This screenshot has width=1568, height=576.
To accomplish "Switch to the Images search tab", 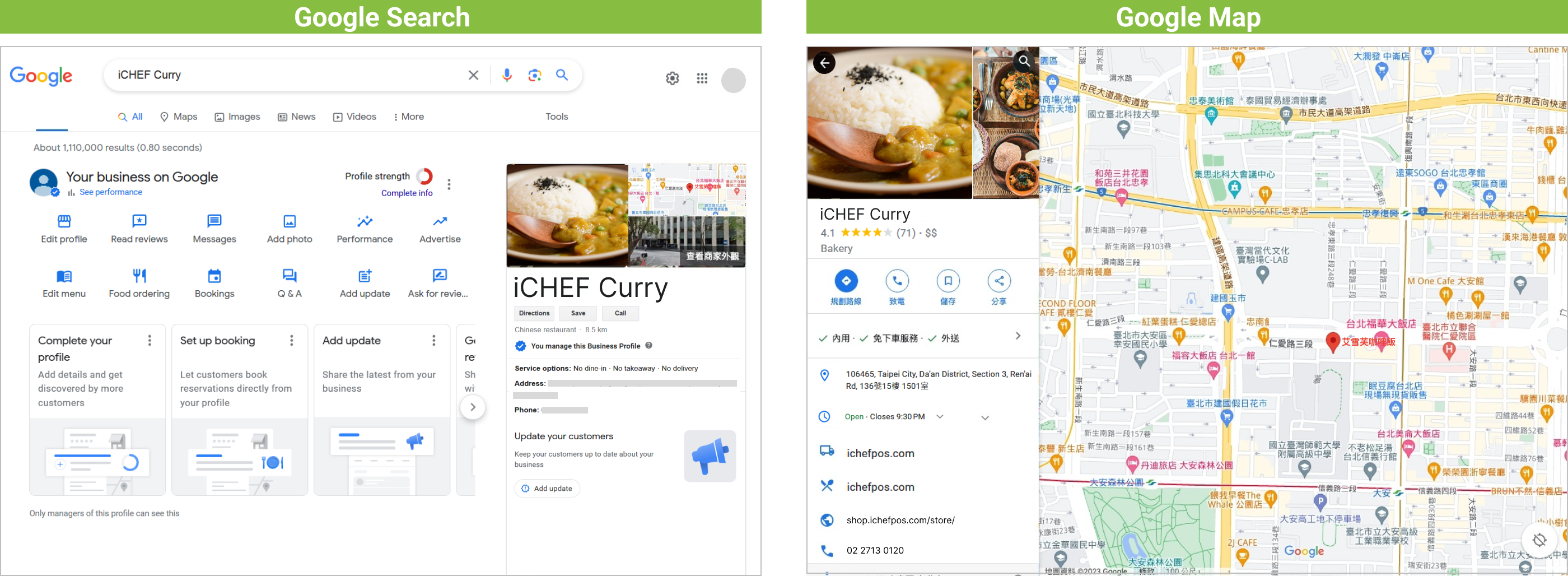I will click(x=237, y=117).
